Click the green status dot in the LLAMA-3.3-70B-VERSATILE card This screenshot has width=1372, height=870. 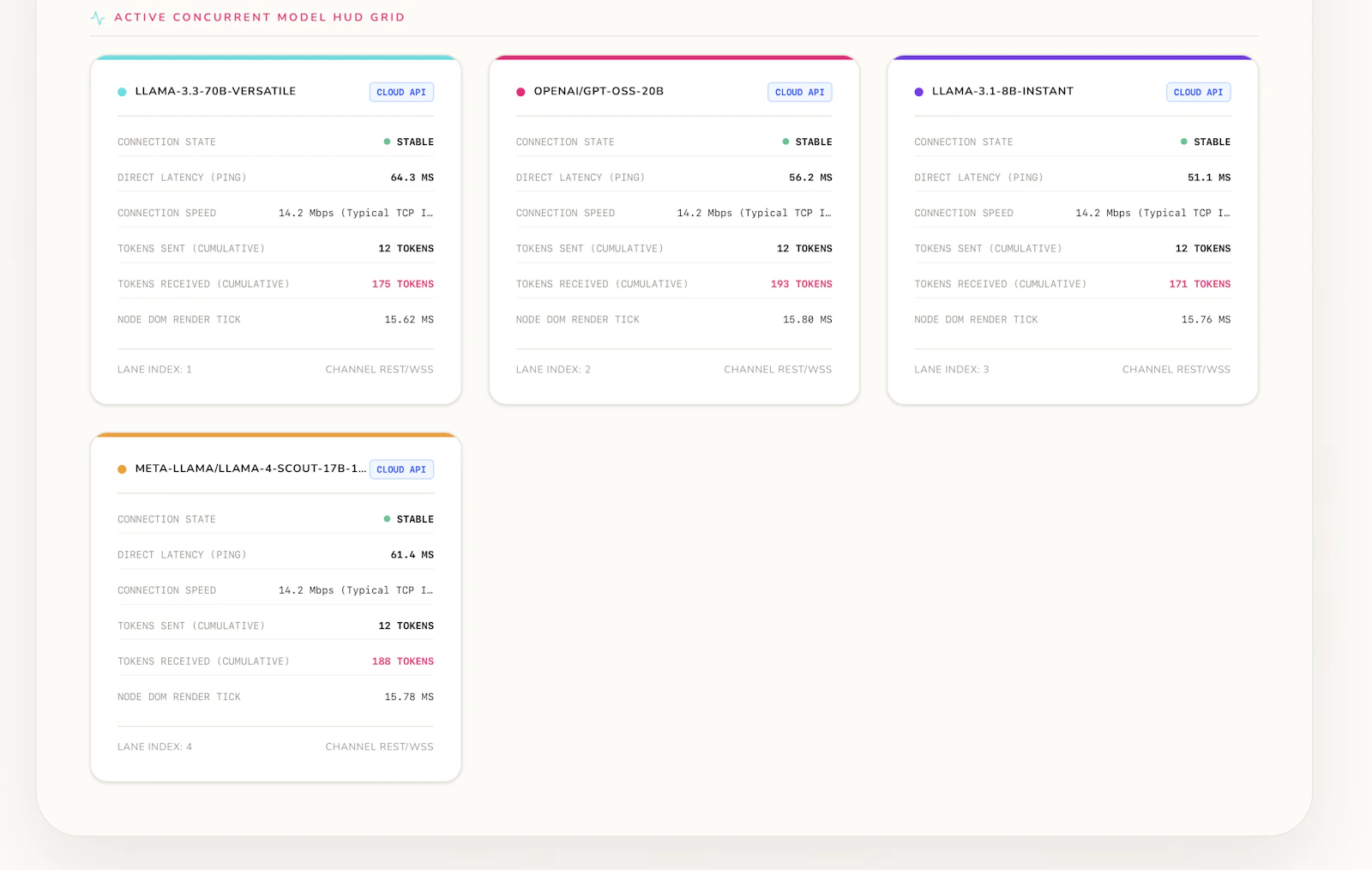(387, 142)
